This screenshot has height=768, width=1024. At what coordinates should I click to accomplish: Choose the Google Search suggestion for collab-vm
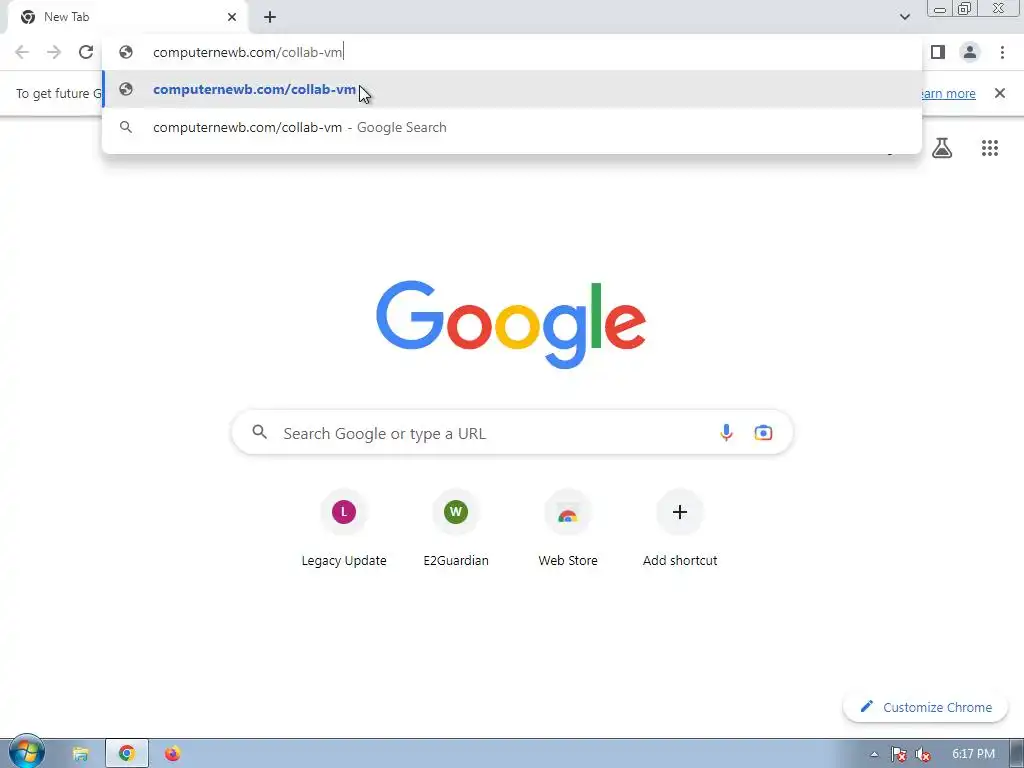512,127
